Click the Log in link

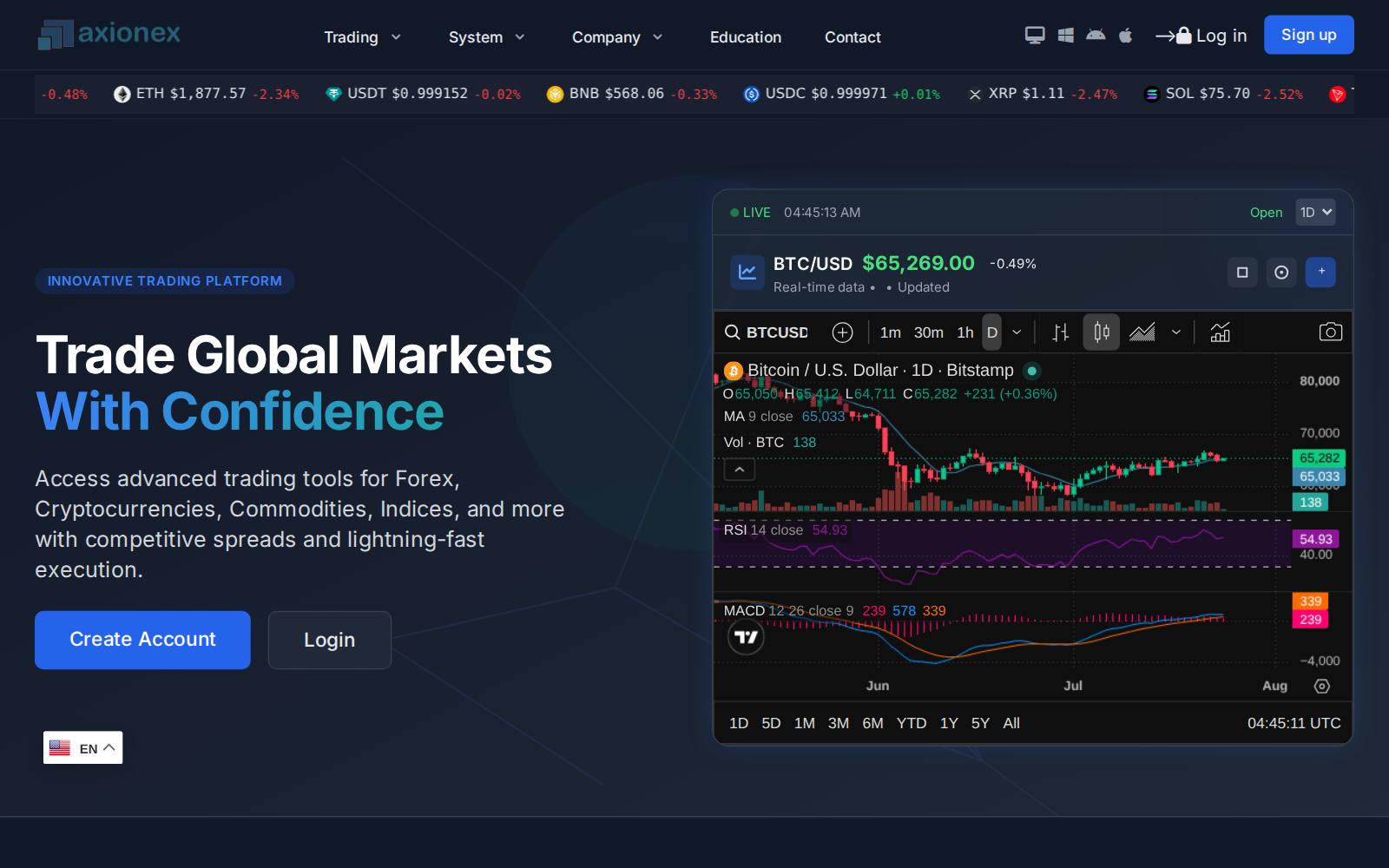tap(1201, 36)
